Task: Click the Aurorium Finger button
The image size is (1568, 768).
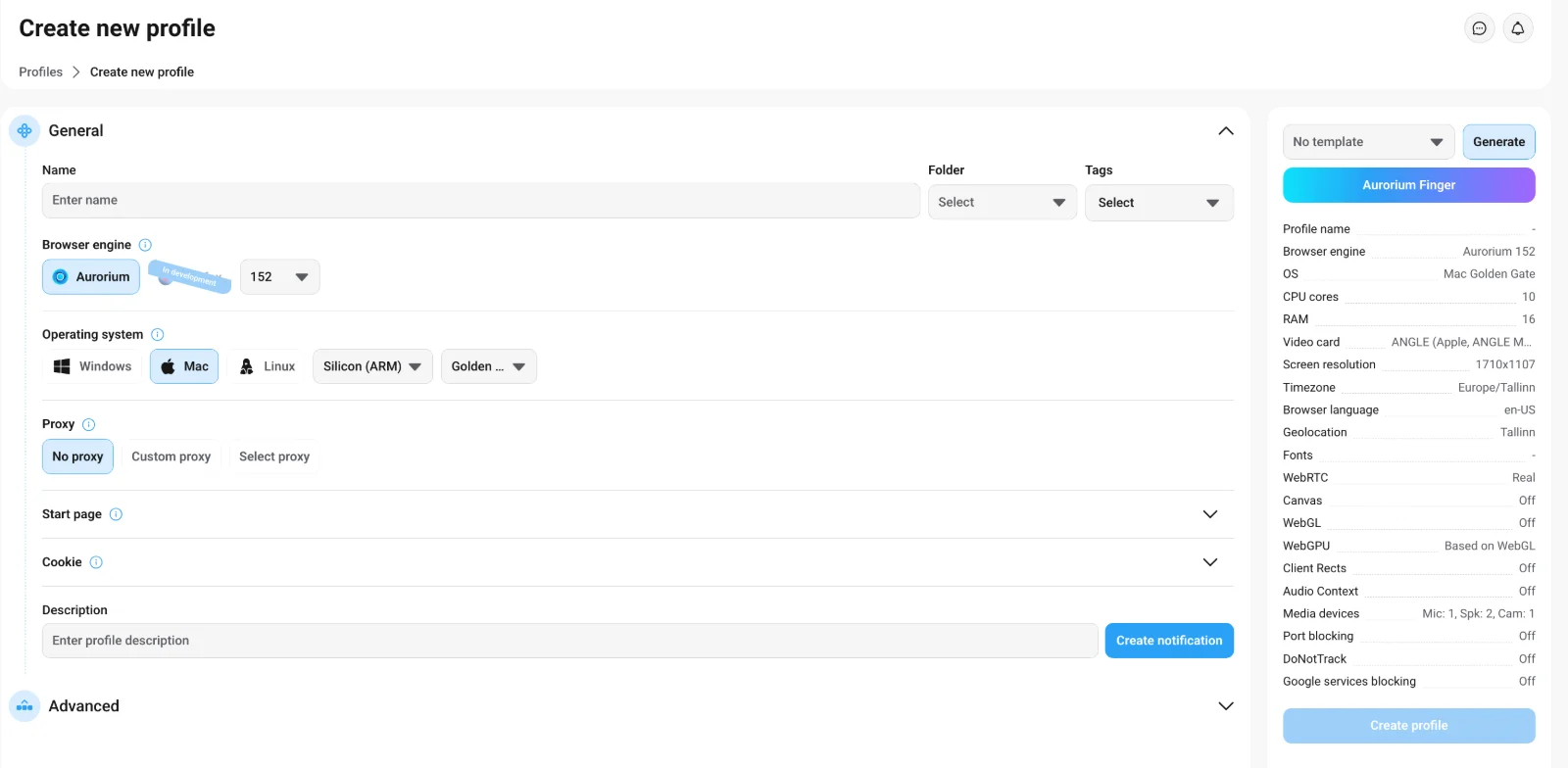Action: coord(1408,185)
